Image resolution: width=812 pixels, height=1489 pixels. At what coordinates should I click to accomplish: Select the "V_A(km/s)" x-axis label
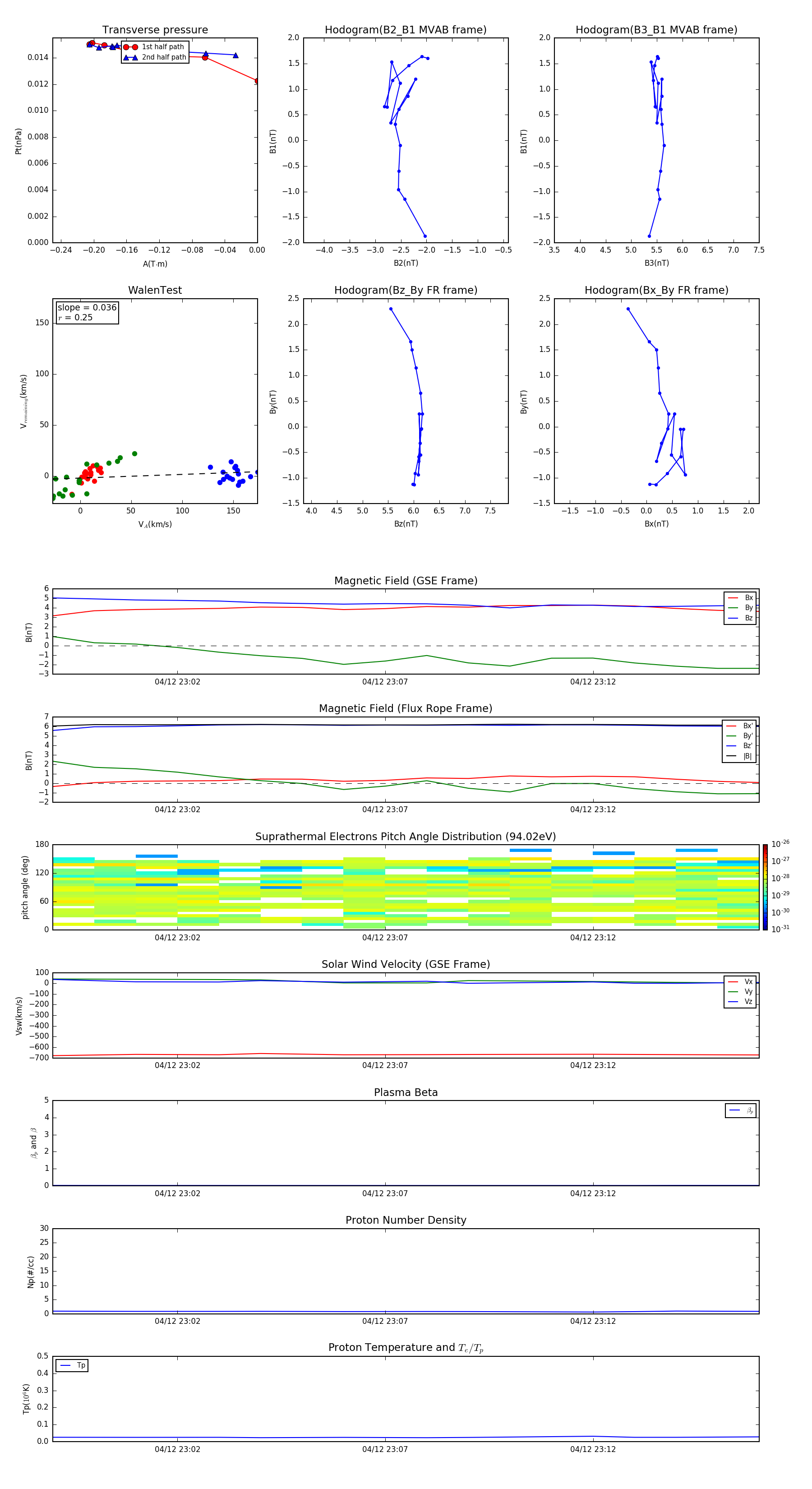coord(155,524)
